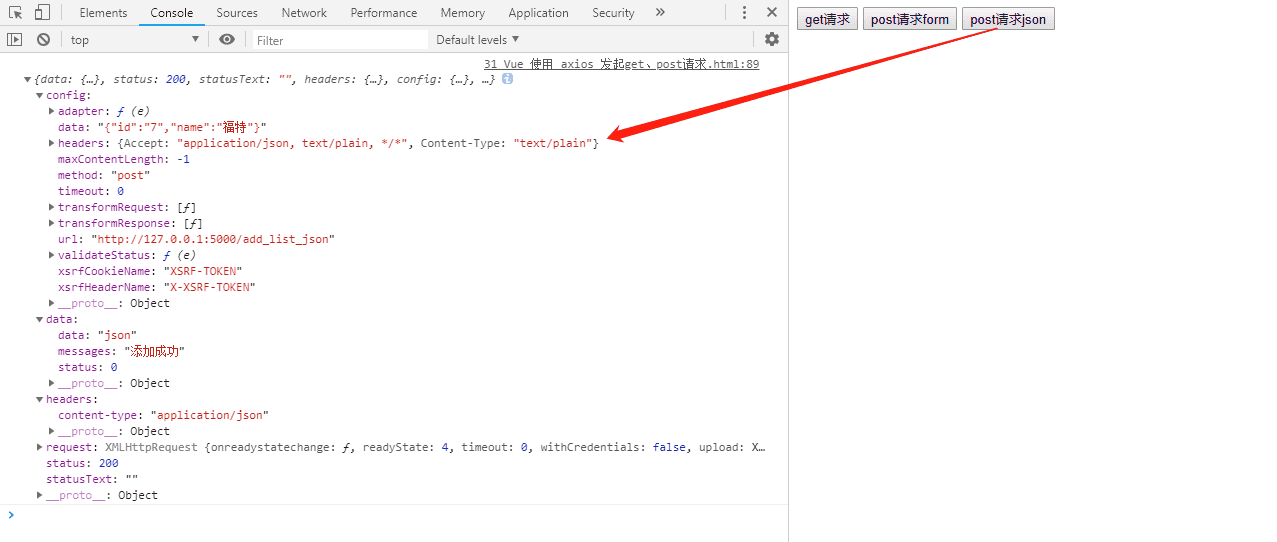The width and height of the screenshot is (1277, 542).
Task: Select the data: "json" row
Action: click(97, 335)
